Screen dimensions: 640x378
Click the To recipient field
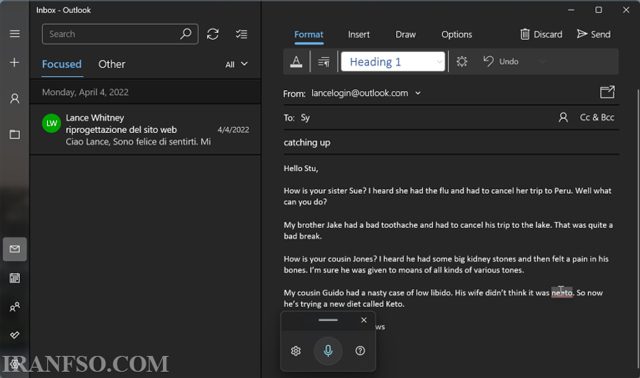[x=420, y=118]
